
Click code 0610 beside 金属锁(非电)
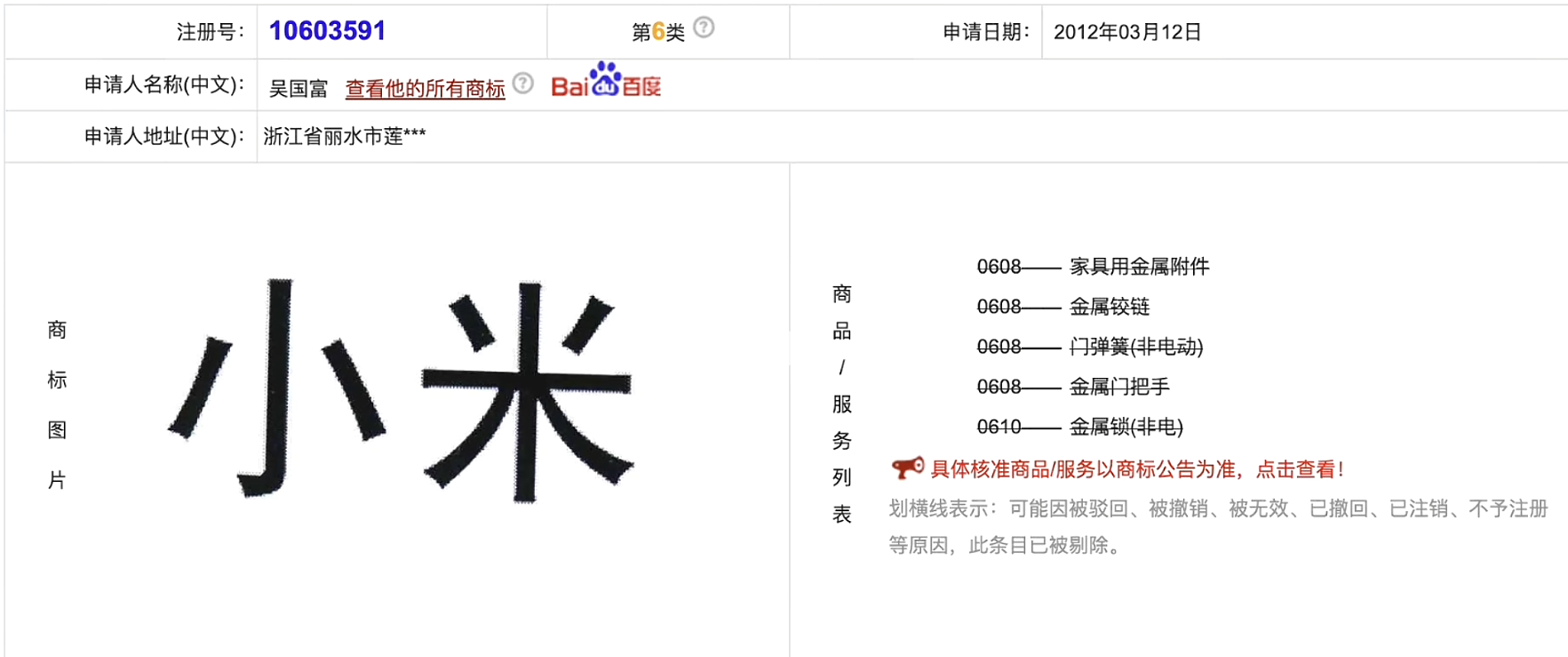tap(999, 427)
